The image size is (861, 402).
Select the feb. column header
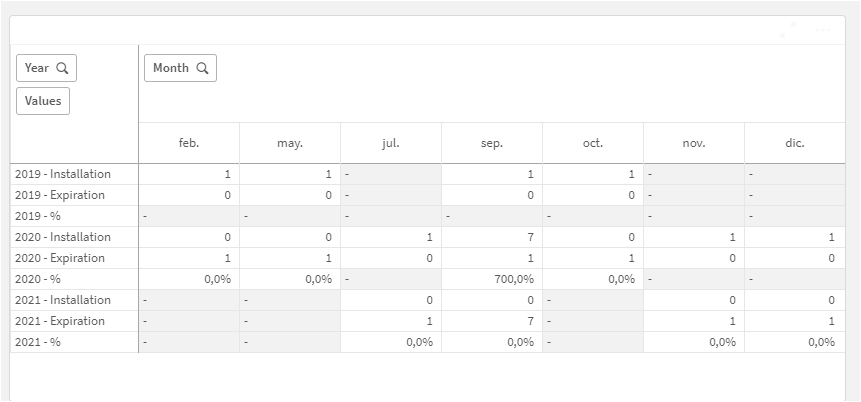[189, 143]
